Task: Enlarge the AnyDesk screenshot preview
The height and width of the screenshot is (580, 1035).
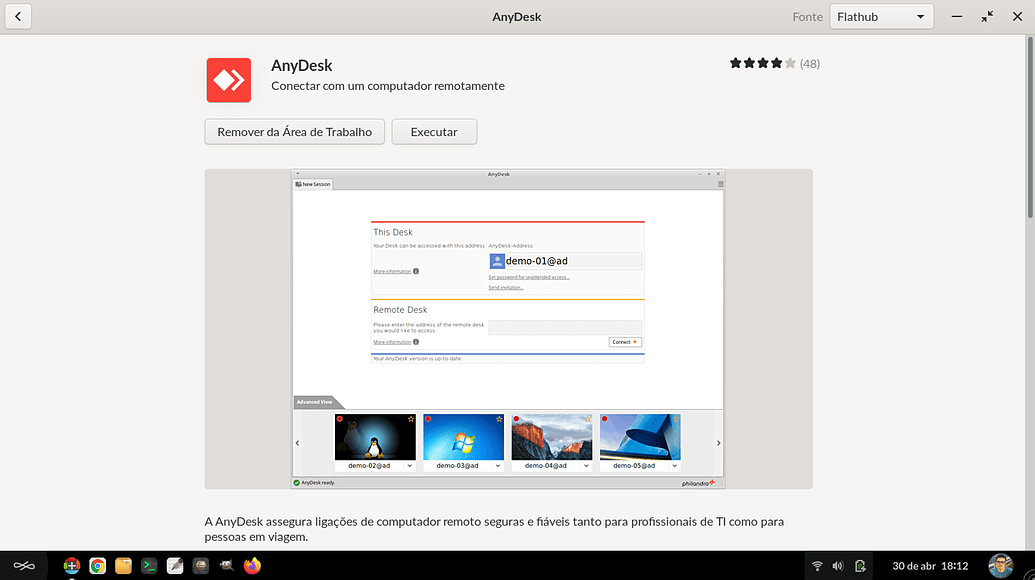Action: [x=508, y=329]
